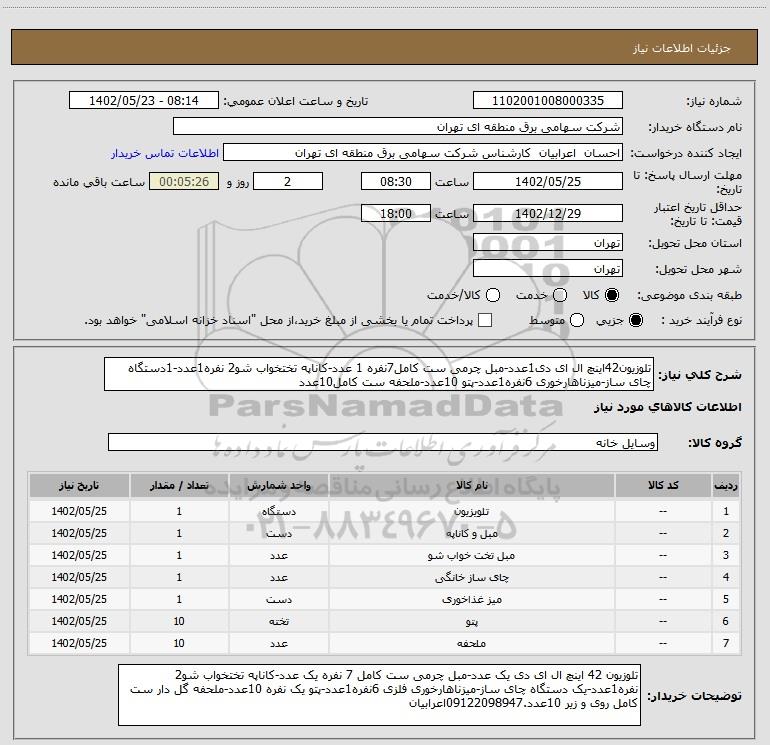Click the اطلاعات کالاهای مورد نیاز section heading
Image resolution: width=770 pixels, height=745 pixels.
click(x=667, y=407)
